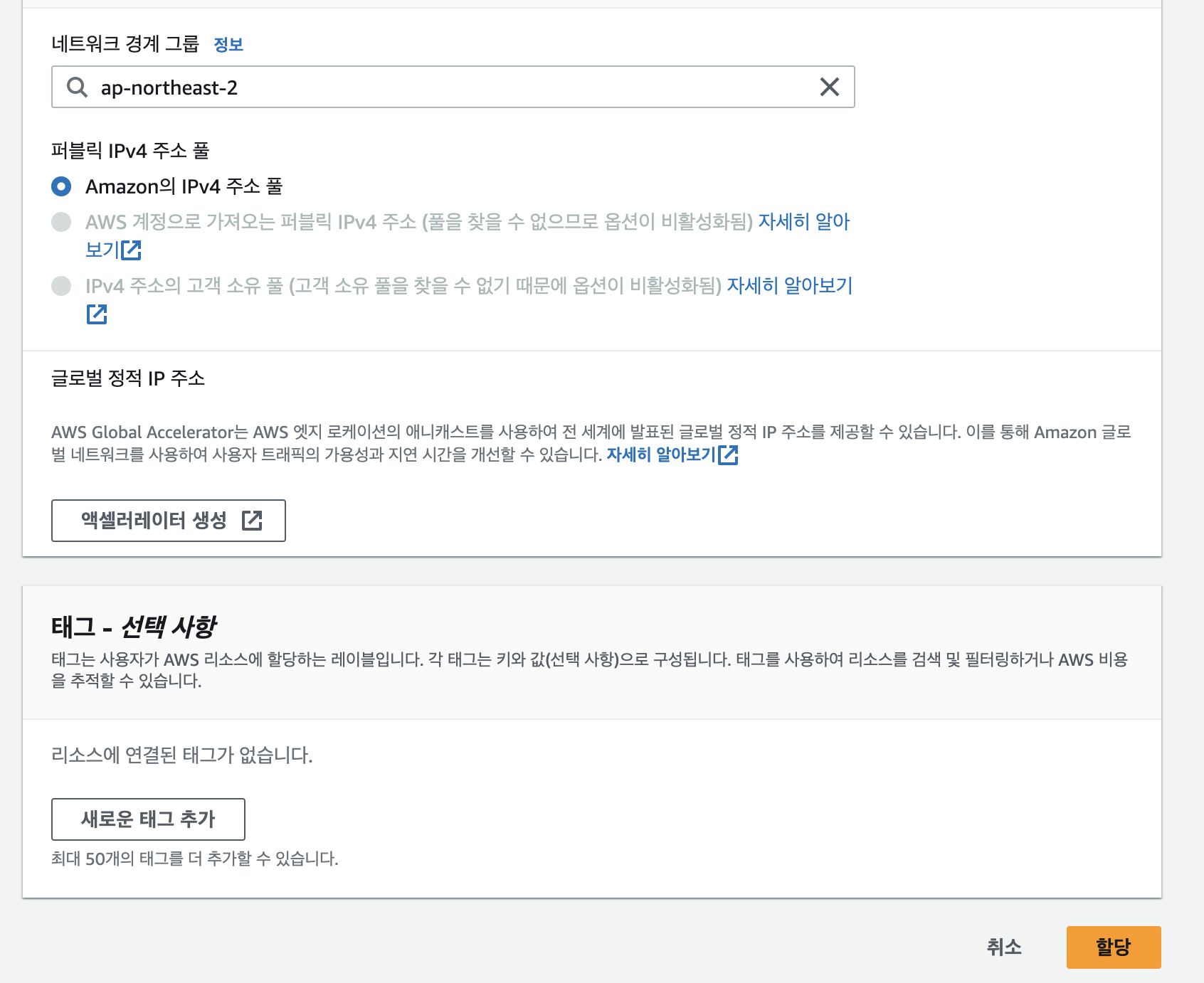Open 자세히 알아보기 link for AWS 계정 IPv4 주소 option
1204x983 pixels.
point(804,222)
